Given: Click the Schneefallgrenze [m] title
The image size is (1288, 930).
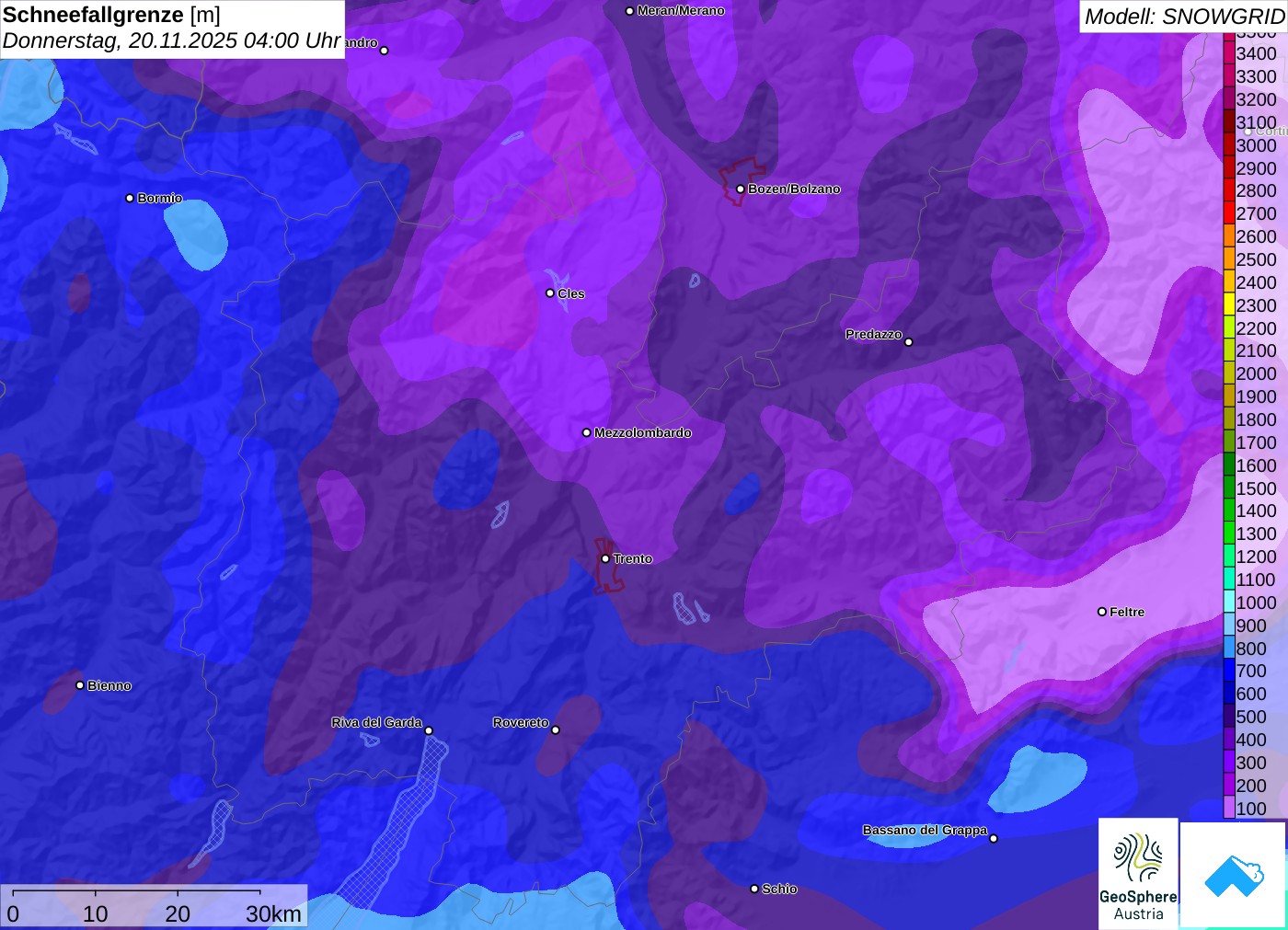Looking at the screenshot, I should [x=111, y=15].
